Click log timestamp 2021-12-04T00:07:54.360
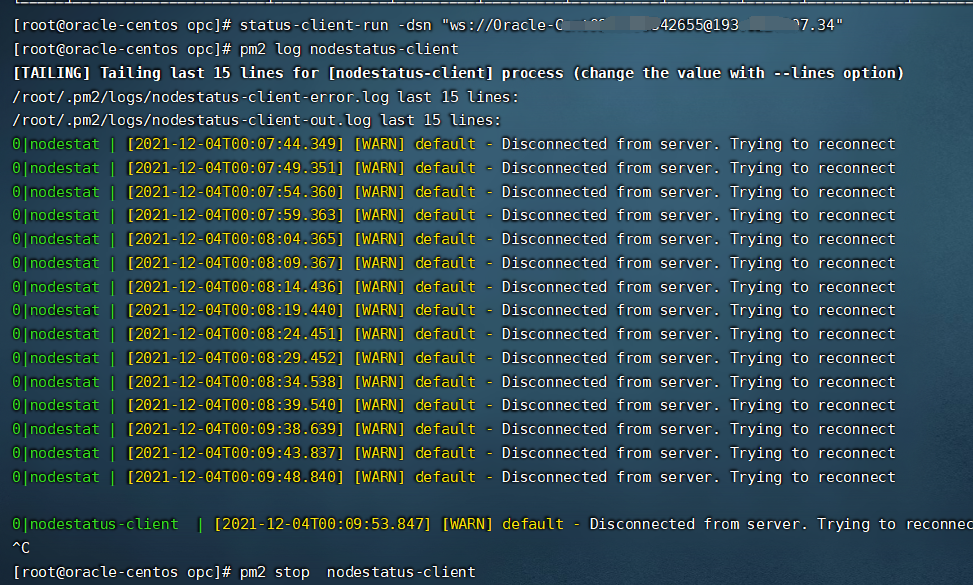This screenshot has width=973, height=585. pyautogui.click(x=235, y=192)
